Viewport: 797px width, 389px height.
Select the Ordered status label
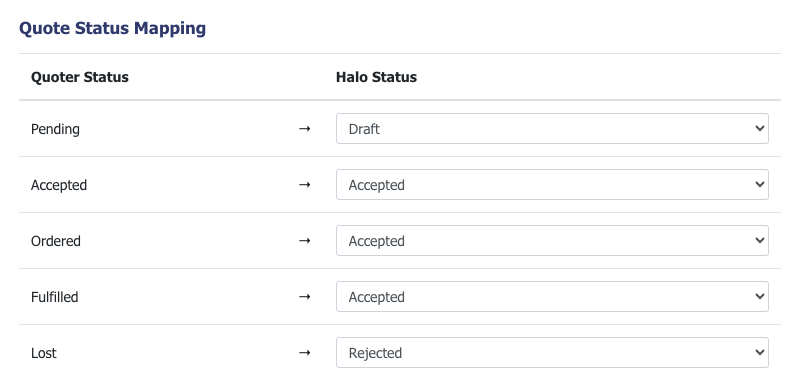click(56, 241)
